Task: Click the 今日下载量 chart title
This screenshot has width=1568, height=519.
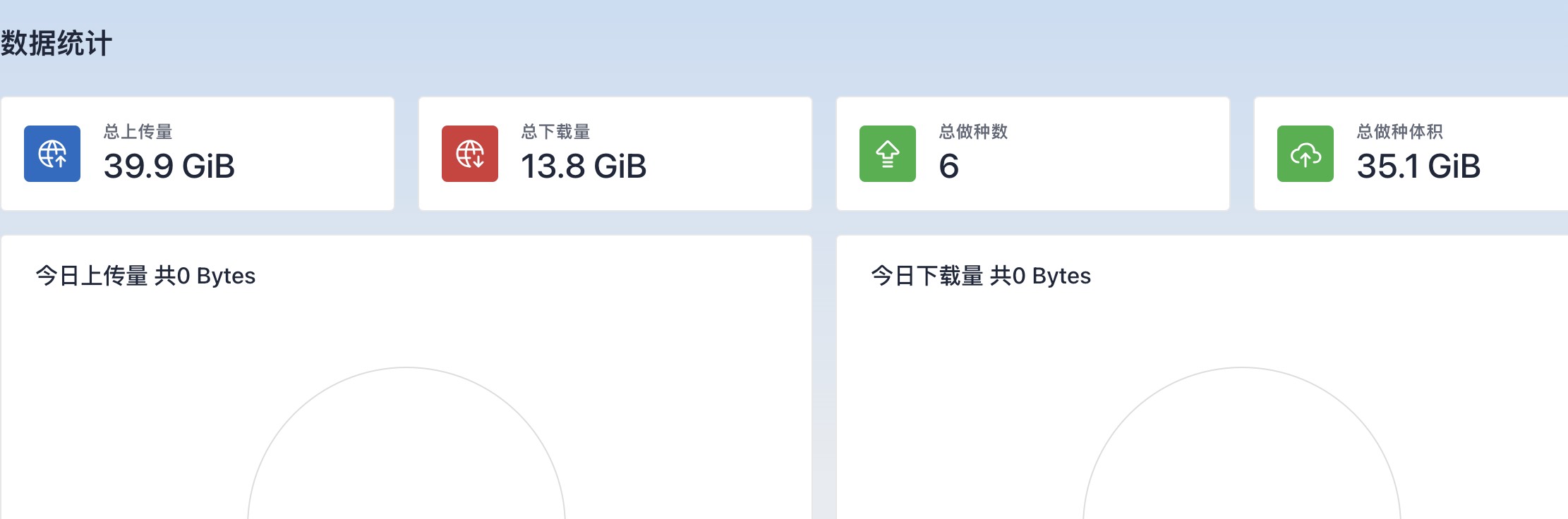Action: [981, 276]
